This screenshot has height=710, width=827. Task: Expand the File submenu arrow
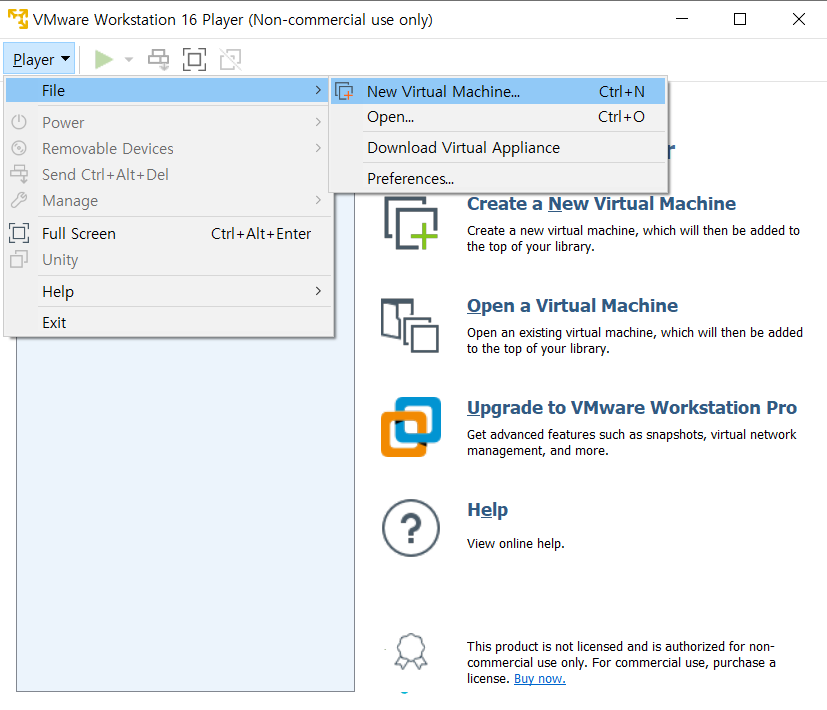[318, 90]
